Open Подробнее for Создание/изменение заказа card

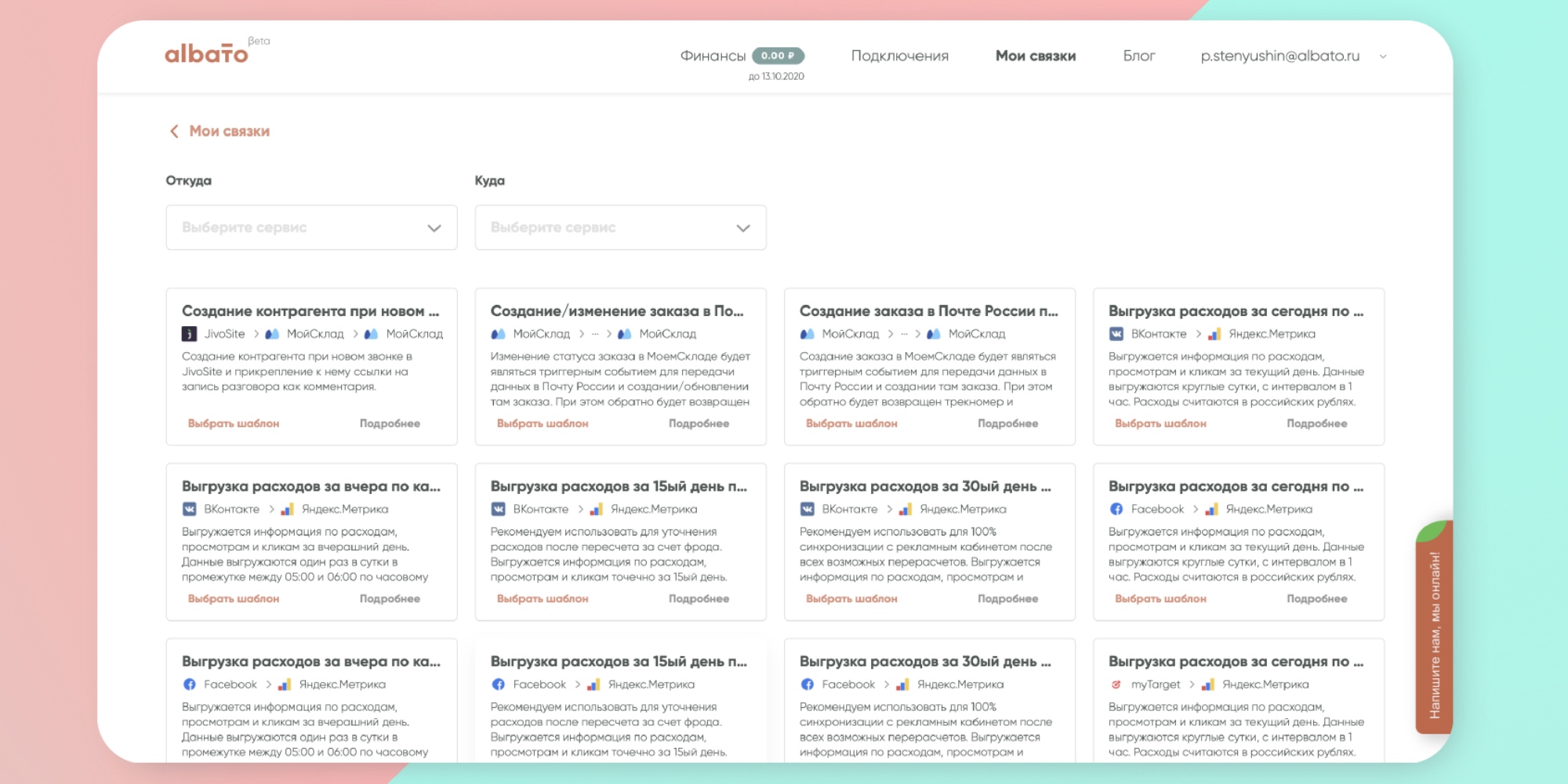click(699, 423)
